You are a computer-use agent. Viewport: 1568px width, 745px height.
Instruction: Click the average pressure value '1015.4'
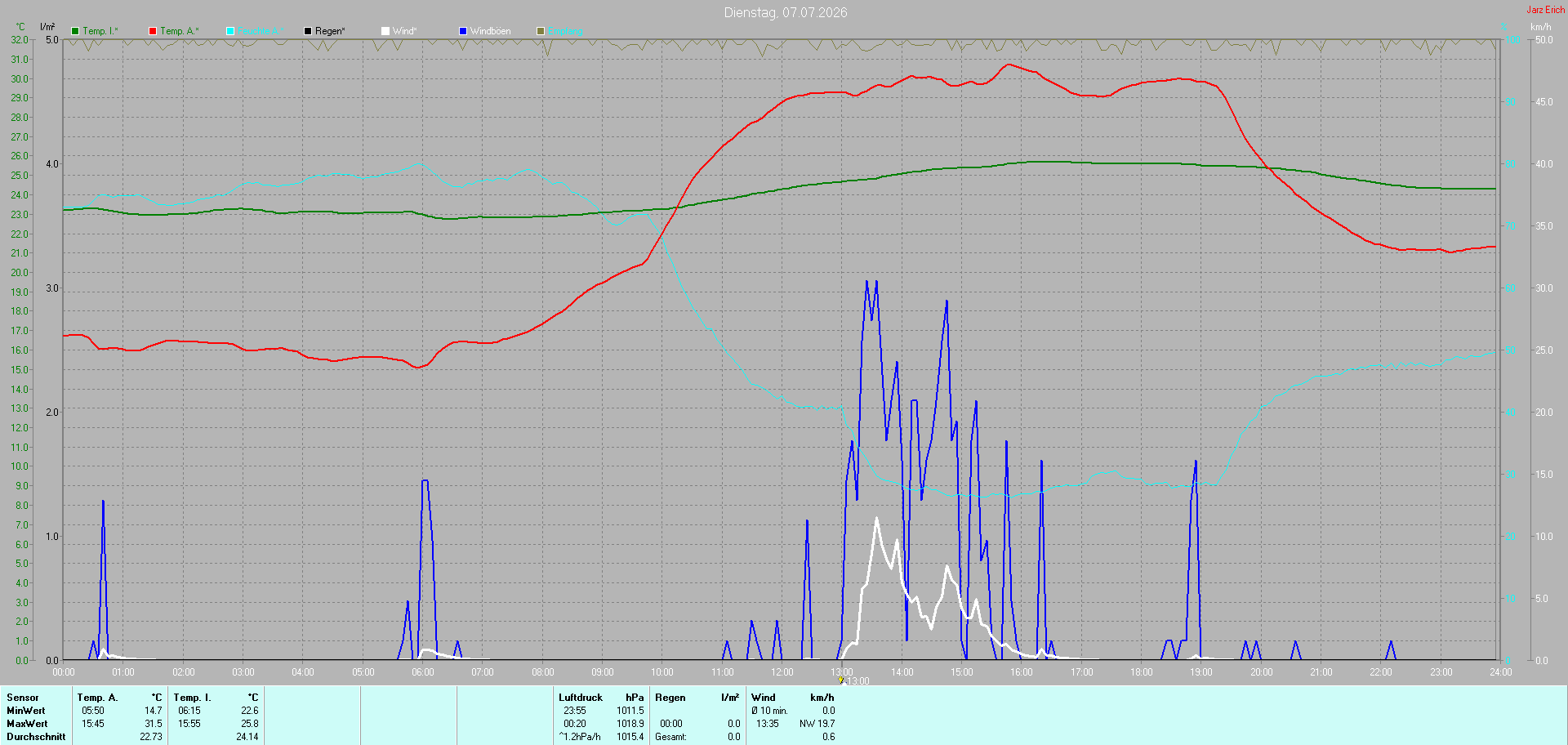(x=630, y=737)
